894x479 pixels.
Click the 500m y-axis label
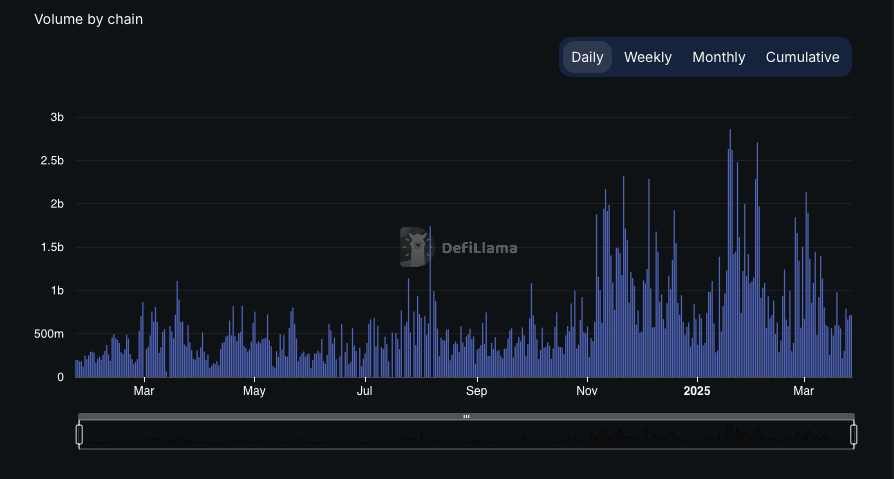(50, 334)
